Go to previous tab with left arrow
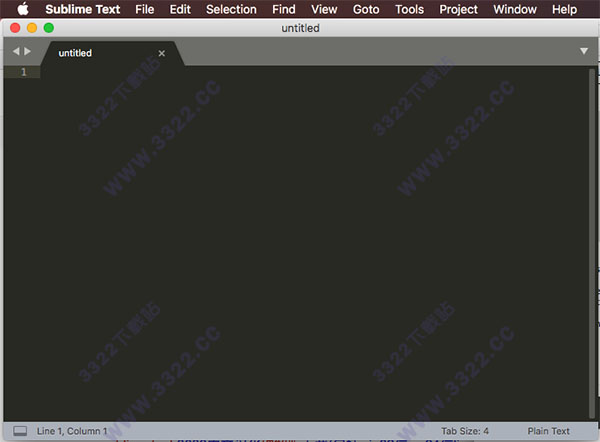 coord(16,51)
